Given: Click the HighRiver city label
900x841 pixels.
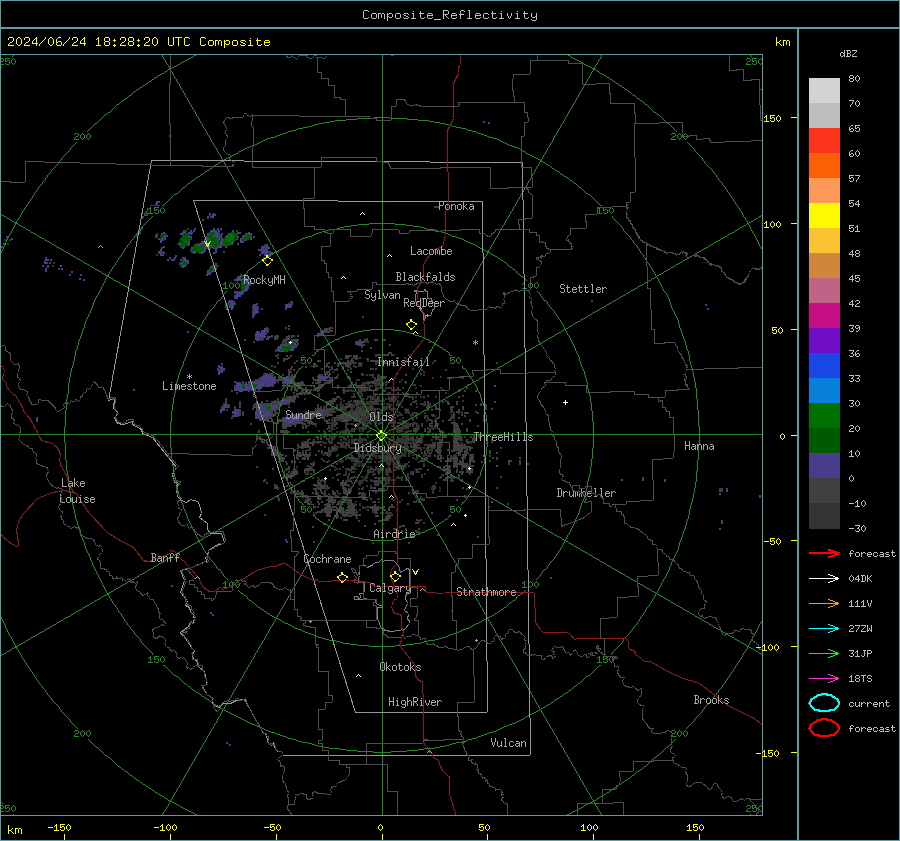Looking at the screenshot, I should pyautogui.click(x=414, y=702).
